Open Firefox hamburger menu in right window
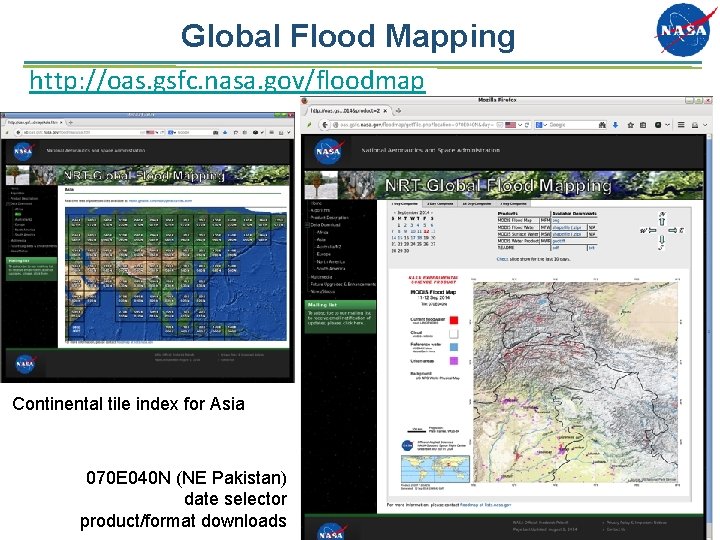This screenshot has width=720, height=540. pyautogui.click(x=681, y=125)
